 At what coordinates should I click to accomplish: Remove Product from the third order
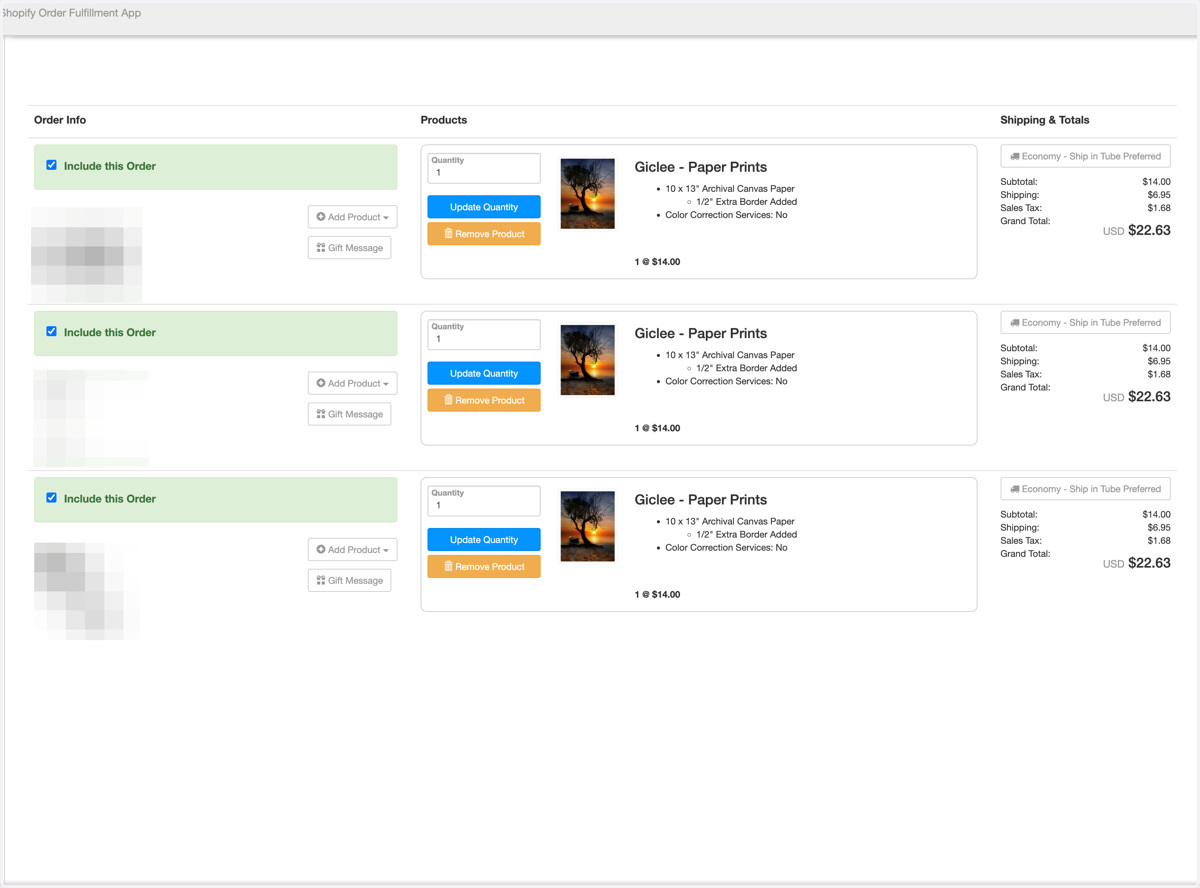click(484, 566)
